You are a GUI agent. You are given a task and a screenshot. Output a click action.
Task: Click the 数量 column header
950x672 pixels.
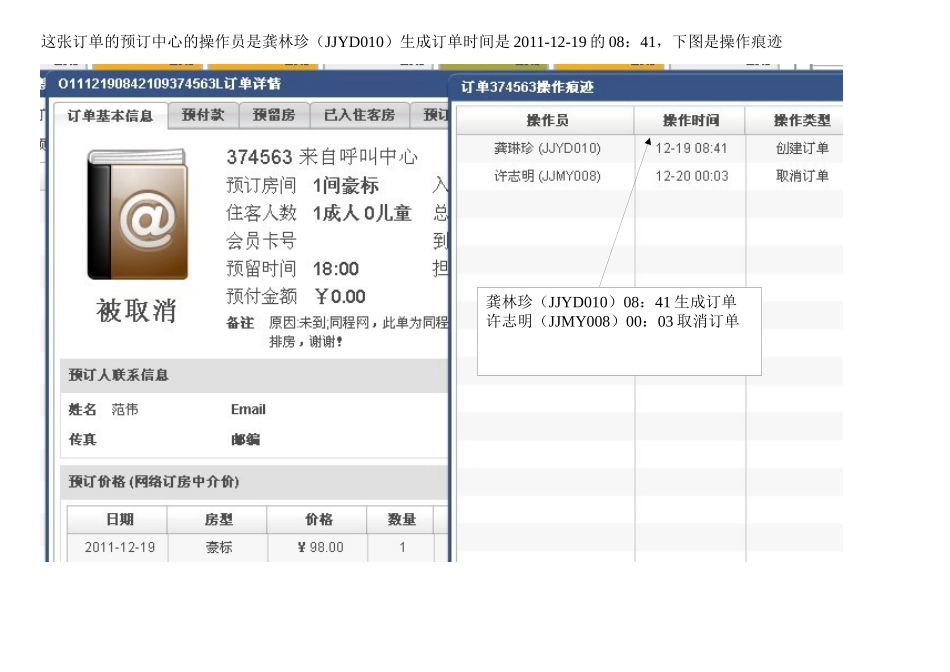pos(401,519)
